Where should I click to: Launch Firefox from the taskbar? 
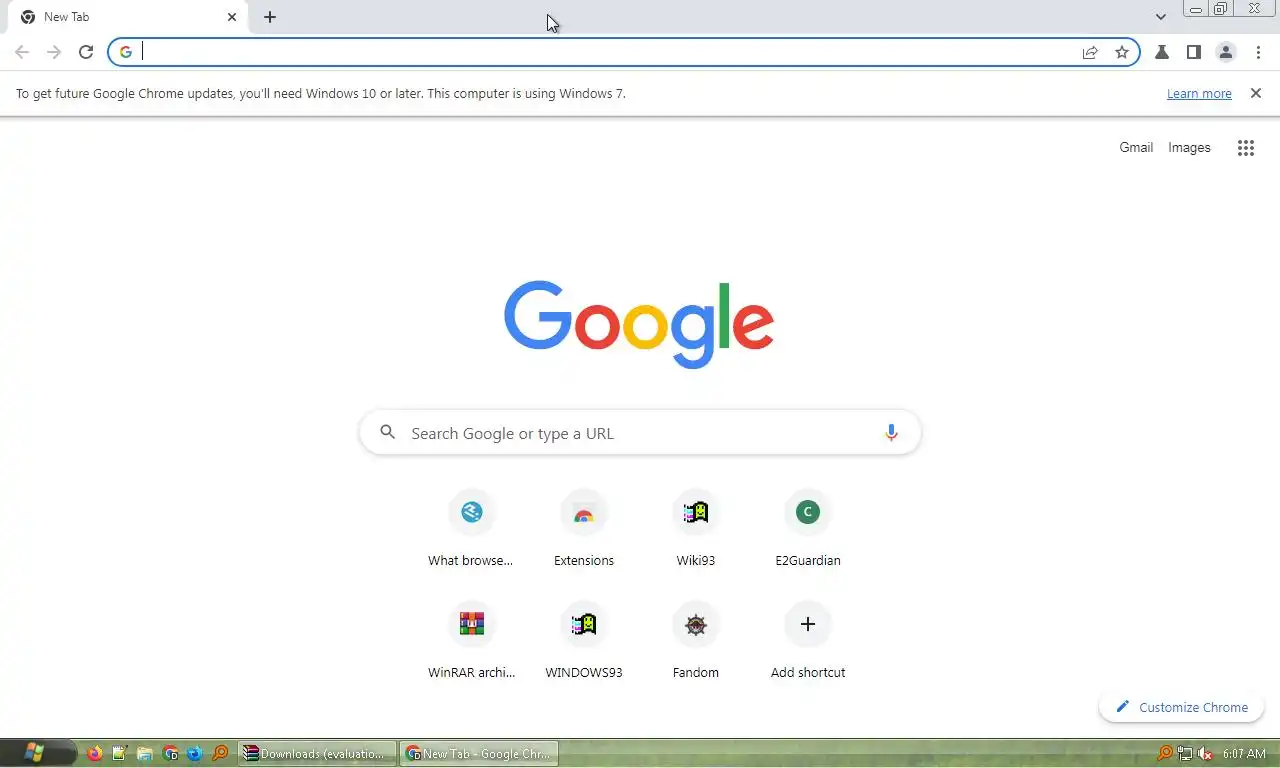95,753
